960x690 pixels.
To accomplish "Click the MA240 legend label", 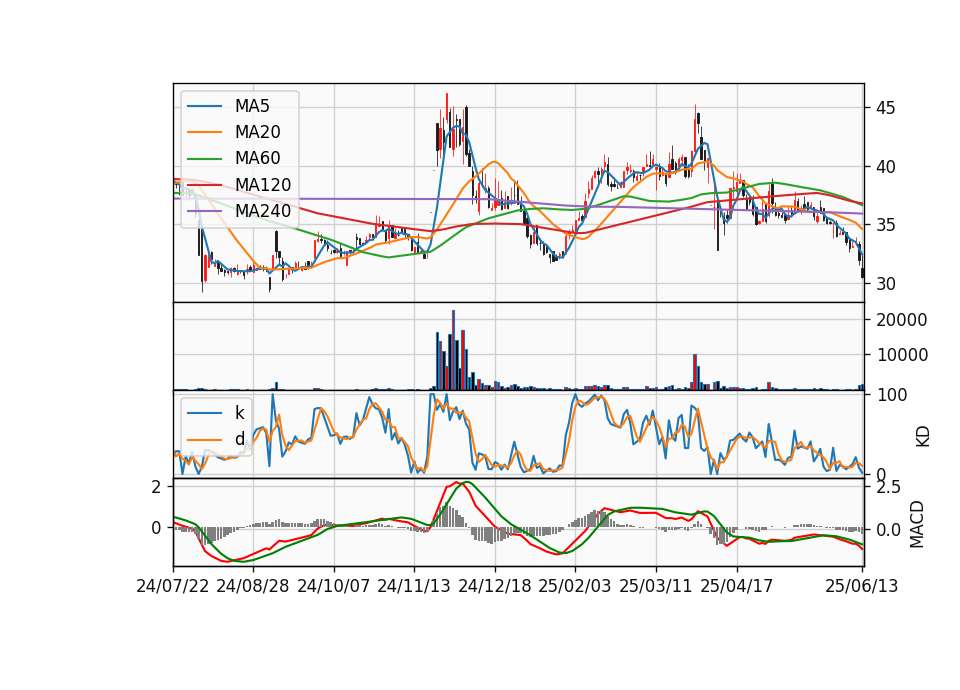I will 263,211.
